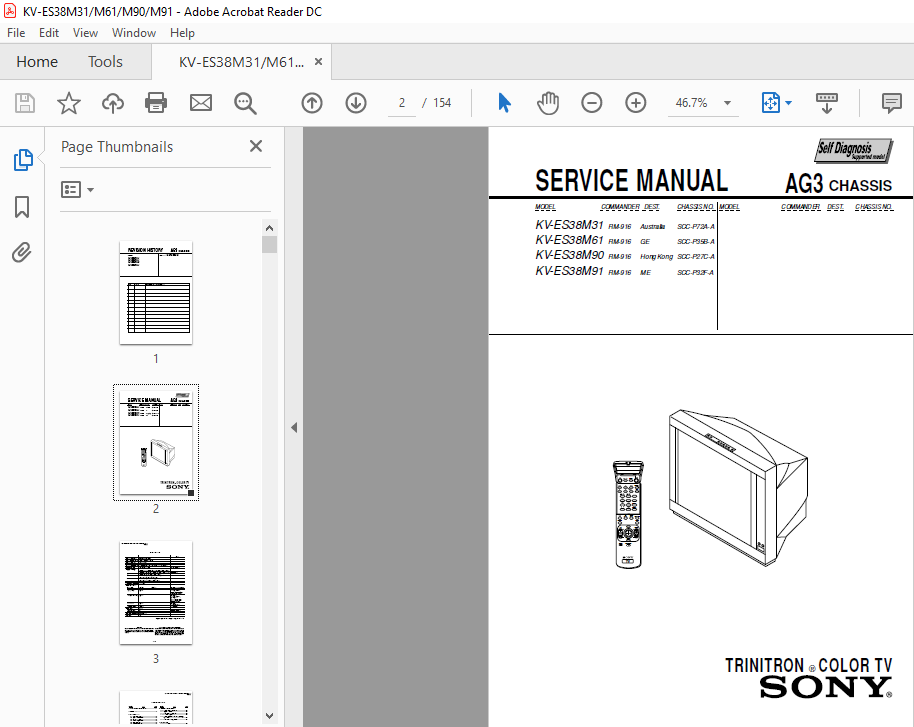The height and width of the screenshot is (727, 914).
Task: Print the document with the printer icon
Action: point(156,103)
